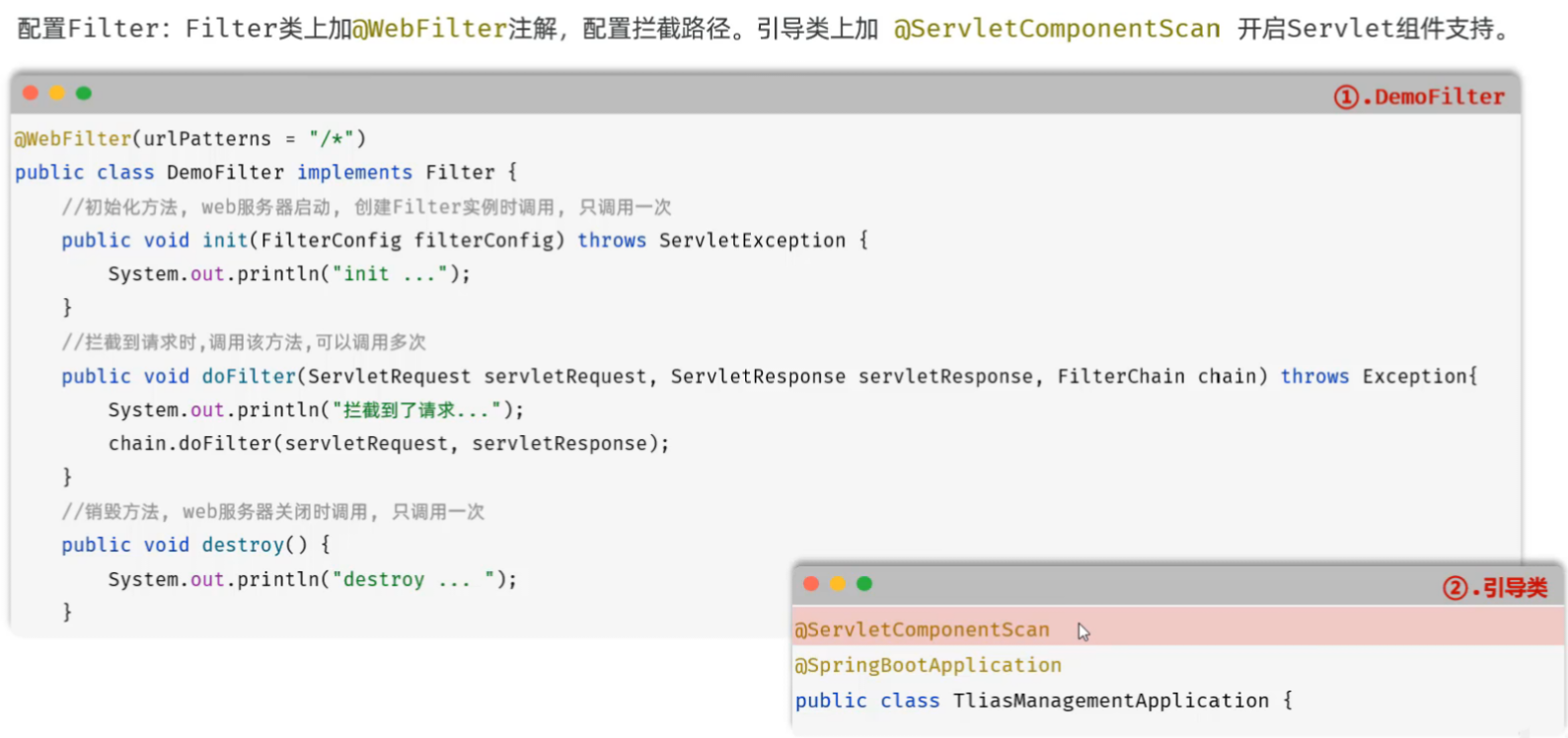Screen dimensions: 1568x738
Task: Click the yellow dot in DemoFilter window
Action: pyautogui.click(x=57, y=93)
